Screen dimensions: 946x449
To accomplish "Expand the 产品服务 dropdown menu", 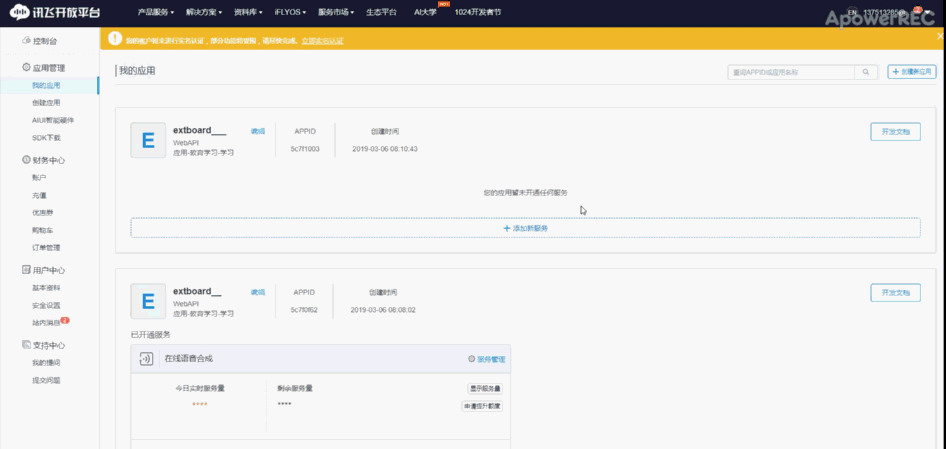I will coord(156,12).
